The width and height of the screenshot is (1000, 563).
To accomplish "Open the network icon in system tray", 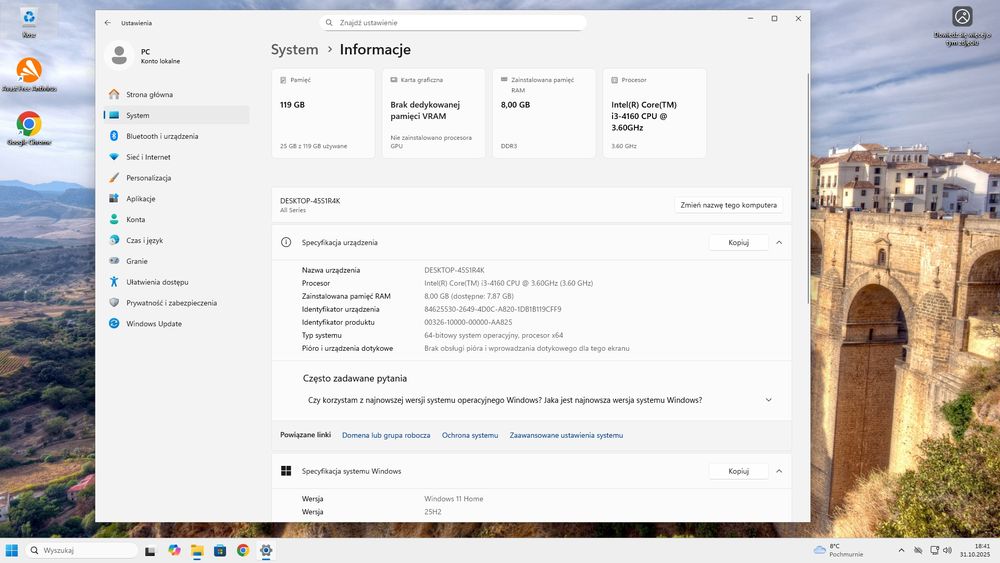I will (x=934, y=550).
